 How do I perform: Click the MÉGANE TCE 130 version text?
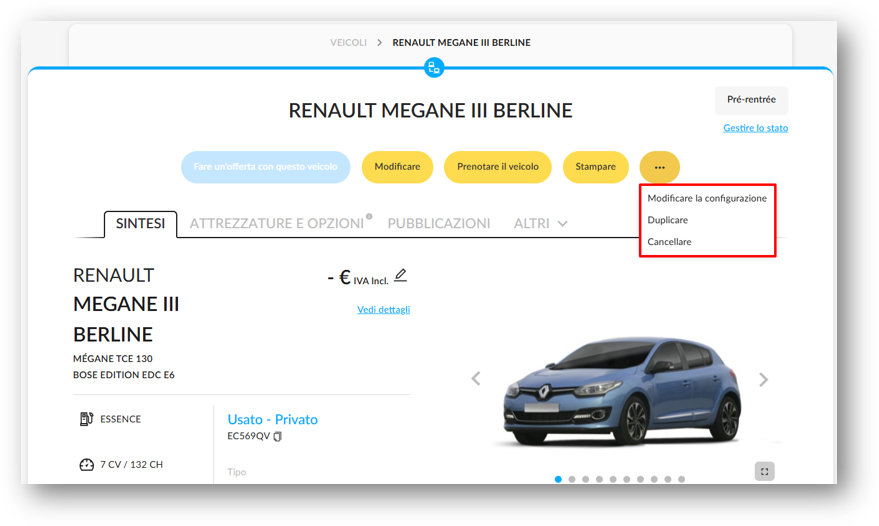pyautogui.click(x=113, y=358)
